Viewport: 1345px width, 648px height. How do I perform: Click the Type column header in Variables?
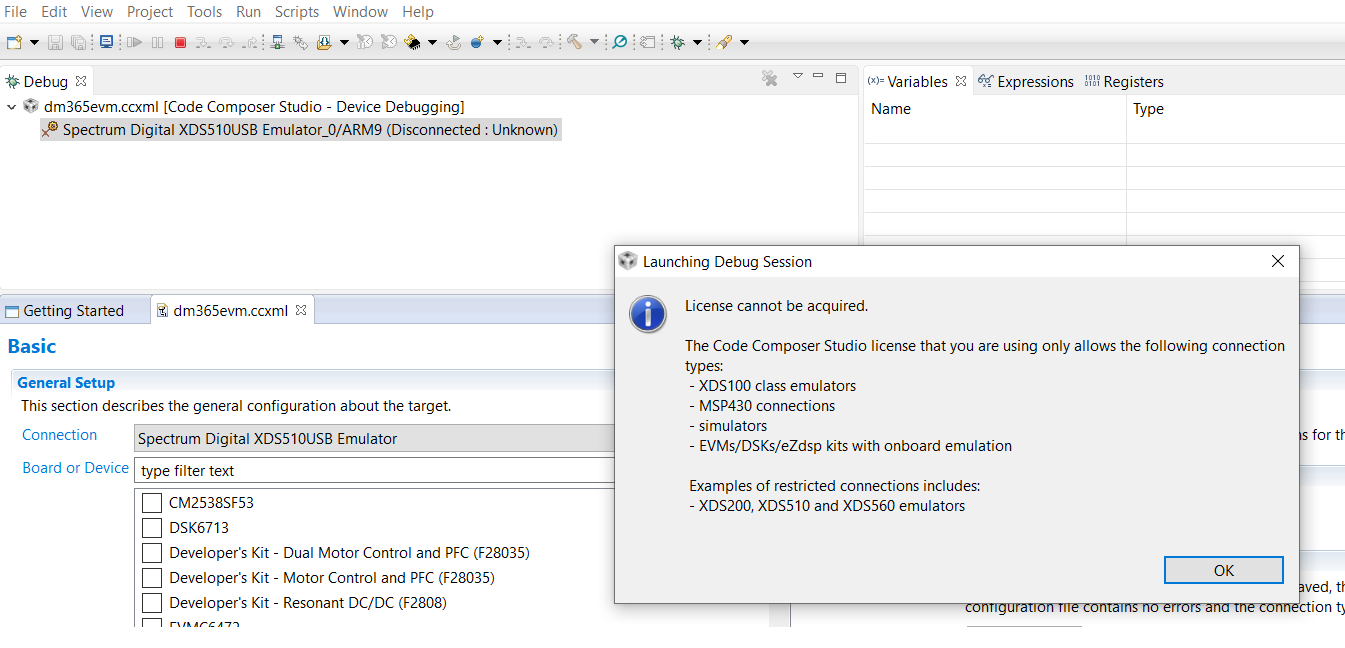1236,109
